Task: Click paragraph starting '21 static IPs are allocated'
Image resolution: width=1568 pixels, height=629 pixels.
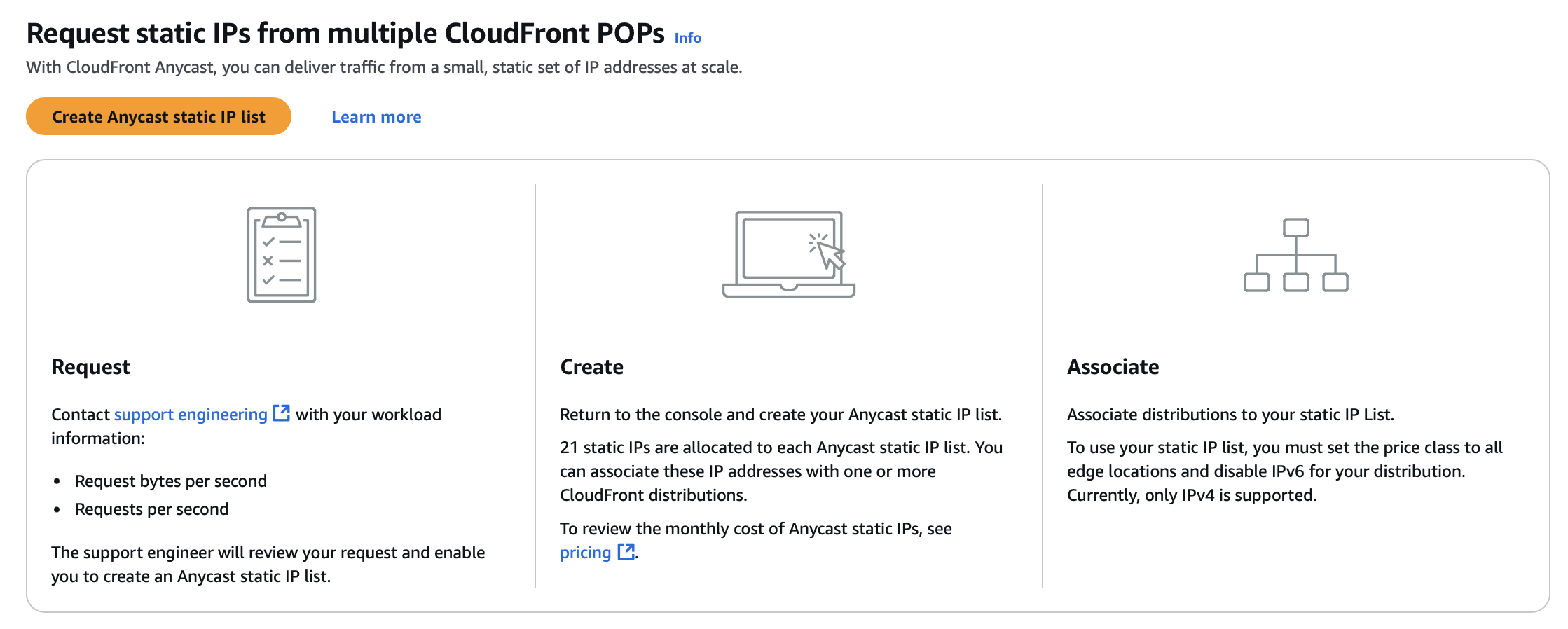Action: click(781, 471)
